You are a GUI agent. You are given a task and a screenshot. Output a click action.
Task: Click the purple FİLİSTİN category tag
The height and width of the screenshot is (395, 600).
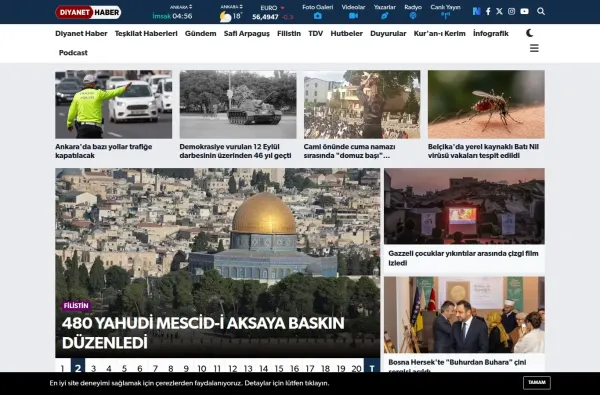click(76, 306)
